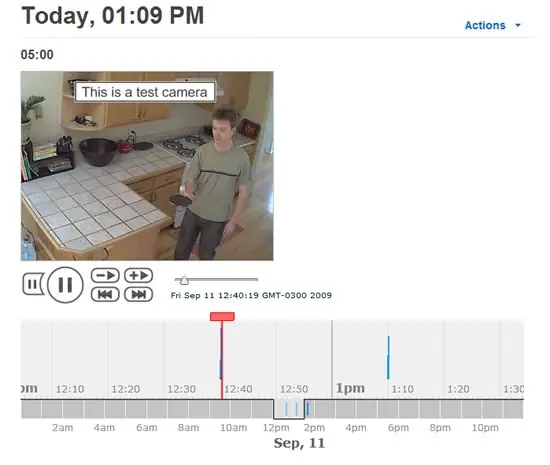Click the playback speed slider handle
The image size is (550, 465).
coord(184,280)
